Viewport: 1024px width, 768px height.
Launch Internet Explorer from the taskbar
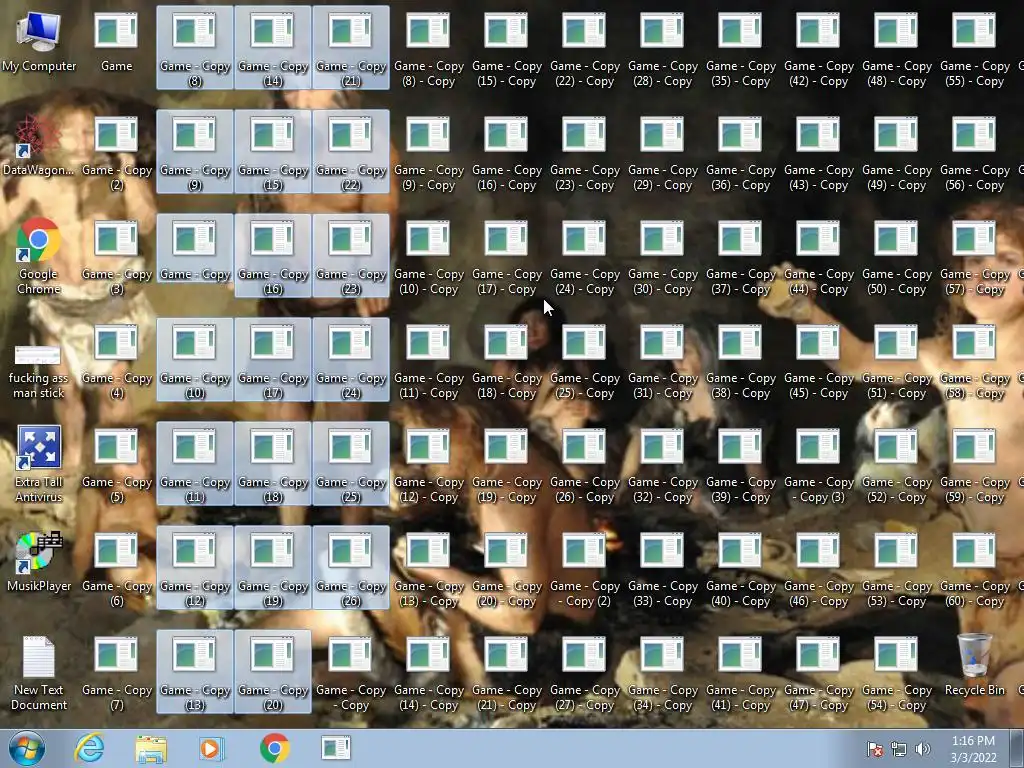(89, 748)
